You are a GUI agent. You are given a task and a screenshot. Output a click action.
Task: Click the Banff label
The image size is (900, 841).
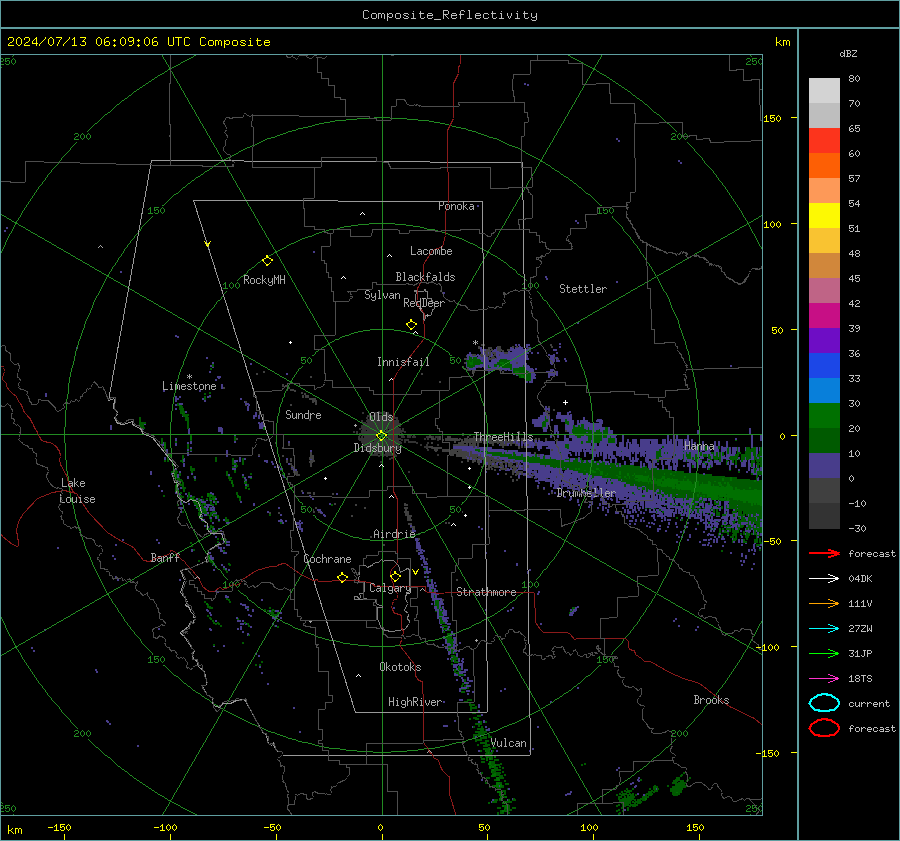(165, 558)
